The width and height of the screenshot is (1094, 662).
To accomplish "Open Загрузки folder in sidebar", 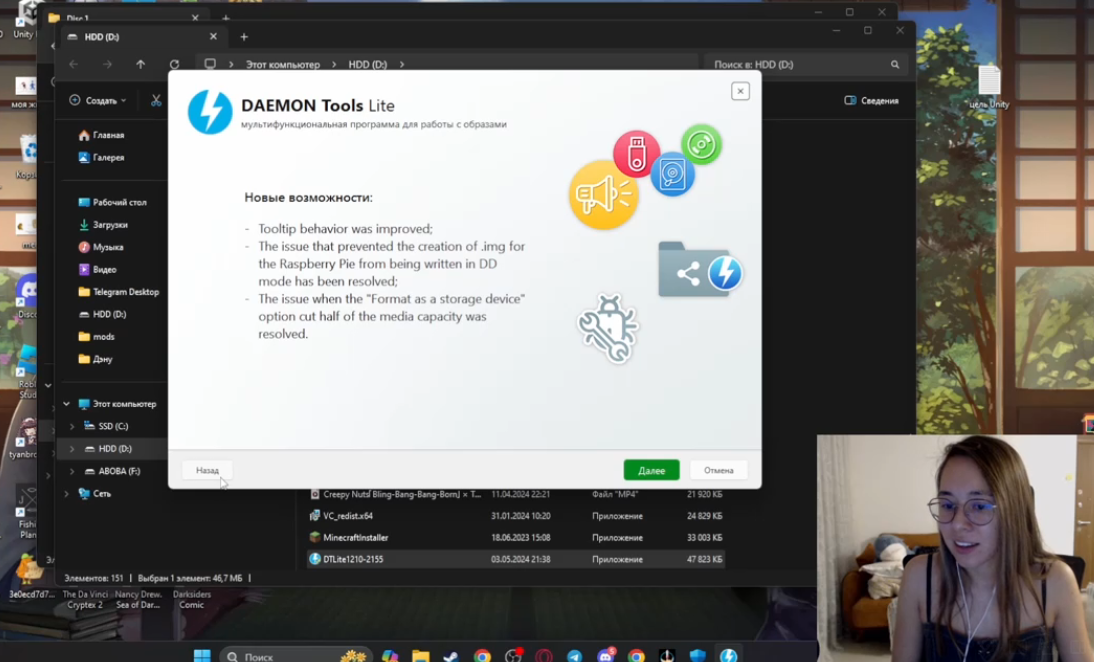I will tap(103, 225).
